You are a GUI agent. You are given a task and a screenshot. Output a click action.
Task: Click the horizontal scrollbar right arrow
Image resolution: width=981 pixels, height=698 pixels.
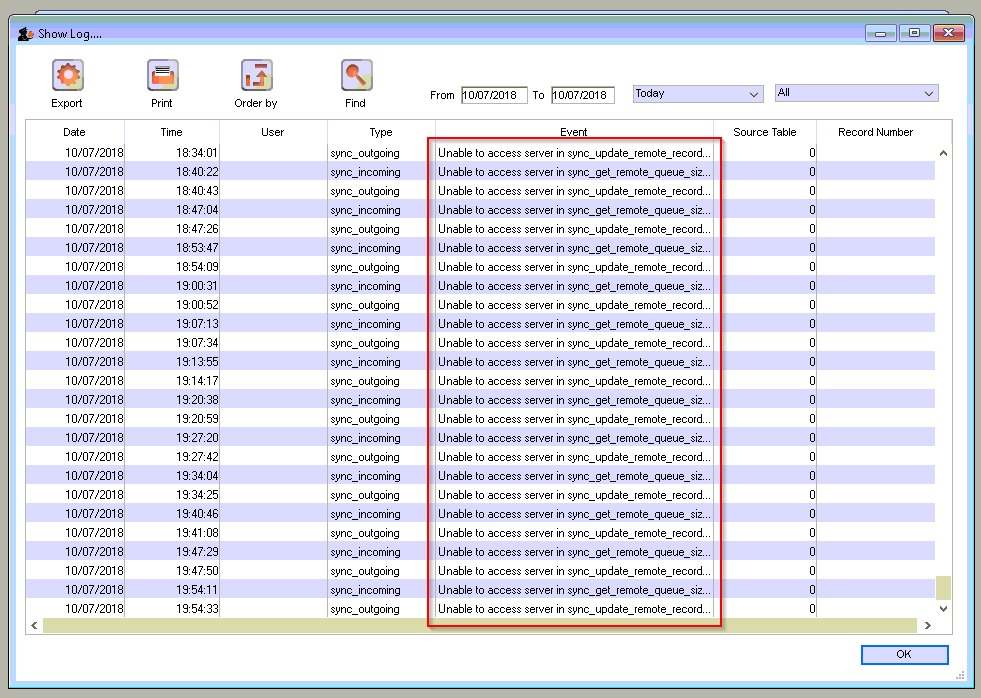coord(927,625)
